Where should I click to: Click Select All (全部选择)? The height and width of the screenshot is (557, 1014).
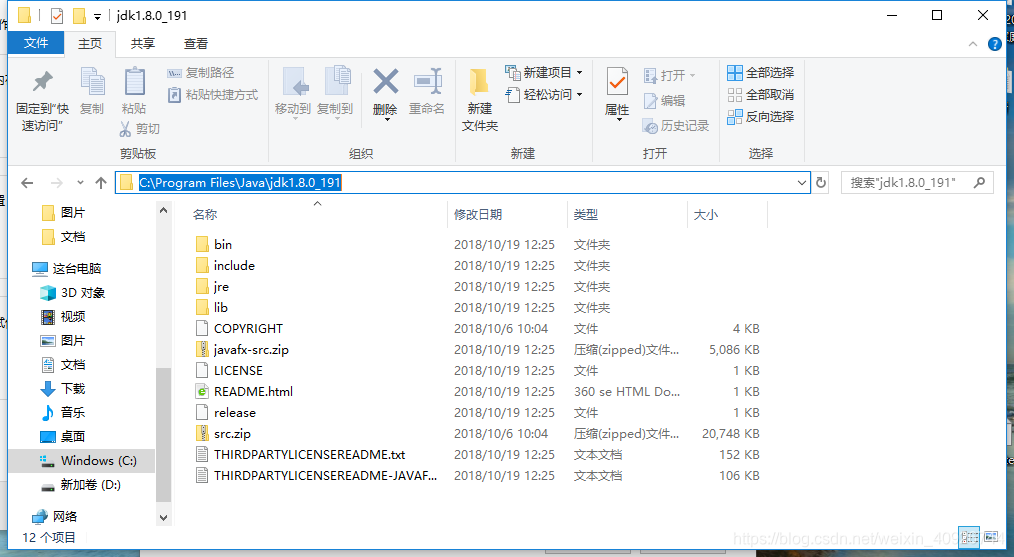(760, 72)
